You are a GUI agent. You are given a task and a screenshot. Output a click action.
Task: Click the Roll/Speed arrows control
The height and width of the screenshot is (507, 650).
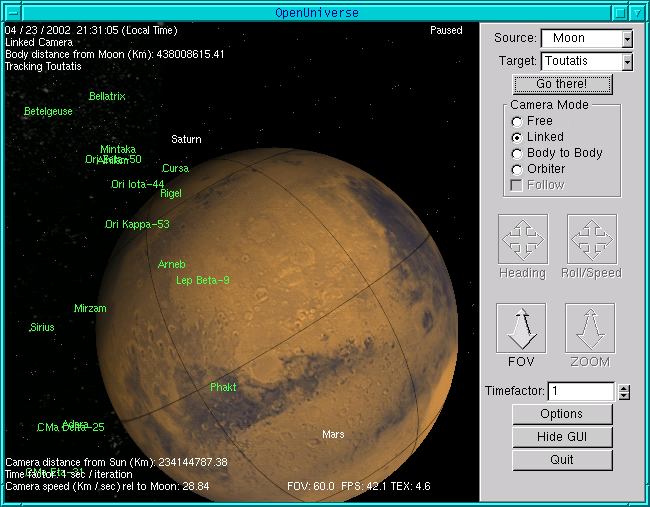tap(591, 239)
